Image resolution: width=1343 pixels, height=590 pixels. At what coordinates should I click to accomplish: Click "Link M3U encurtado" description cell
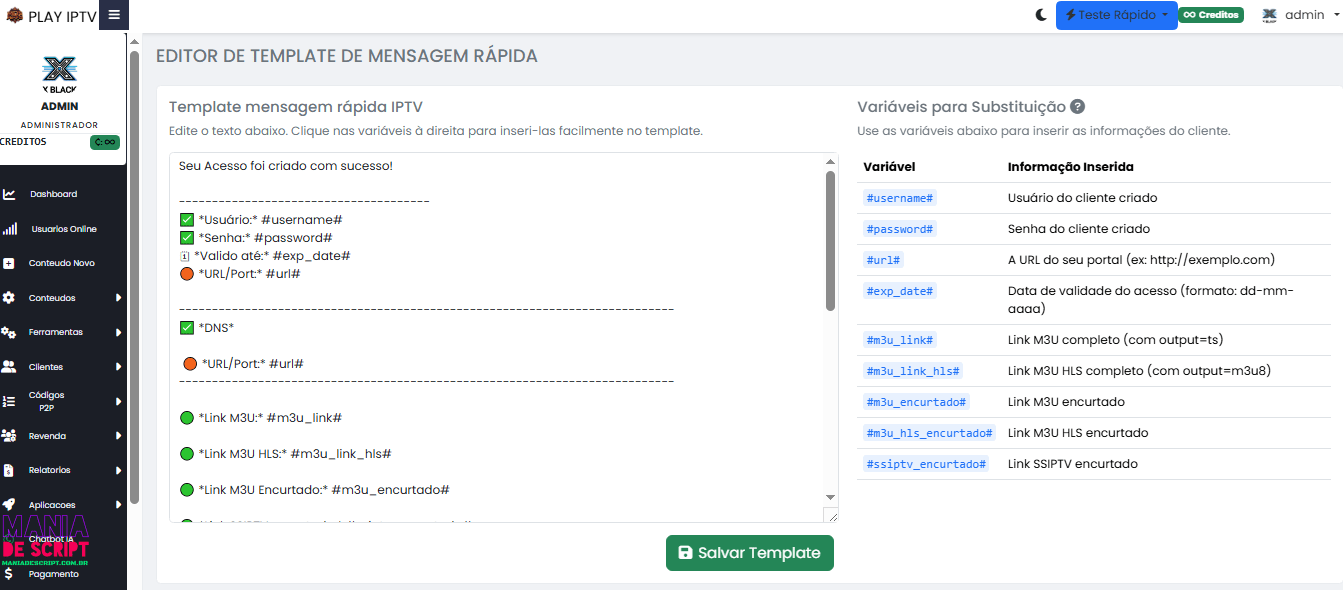click(1066, 402)
